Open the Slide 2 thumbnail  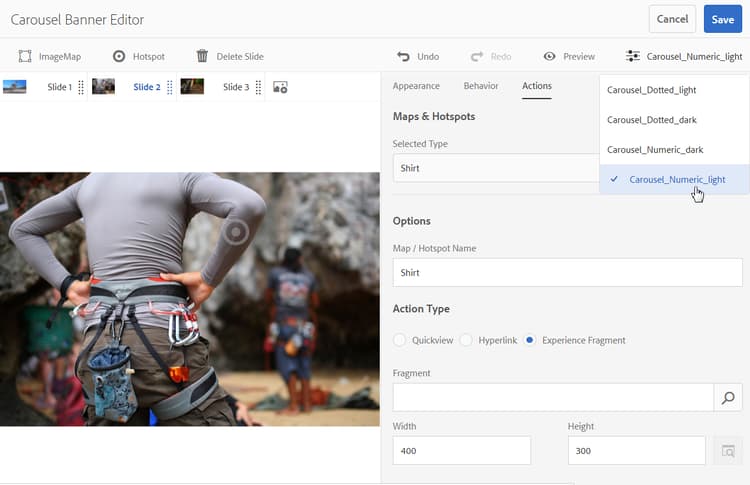(103, 87)
